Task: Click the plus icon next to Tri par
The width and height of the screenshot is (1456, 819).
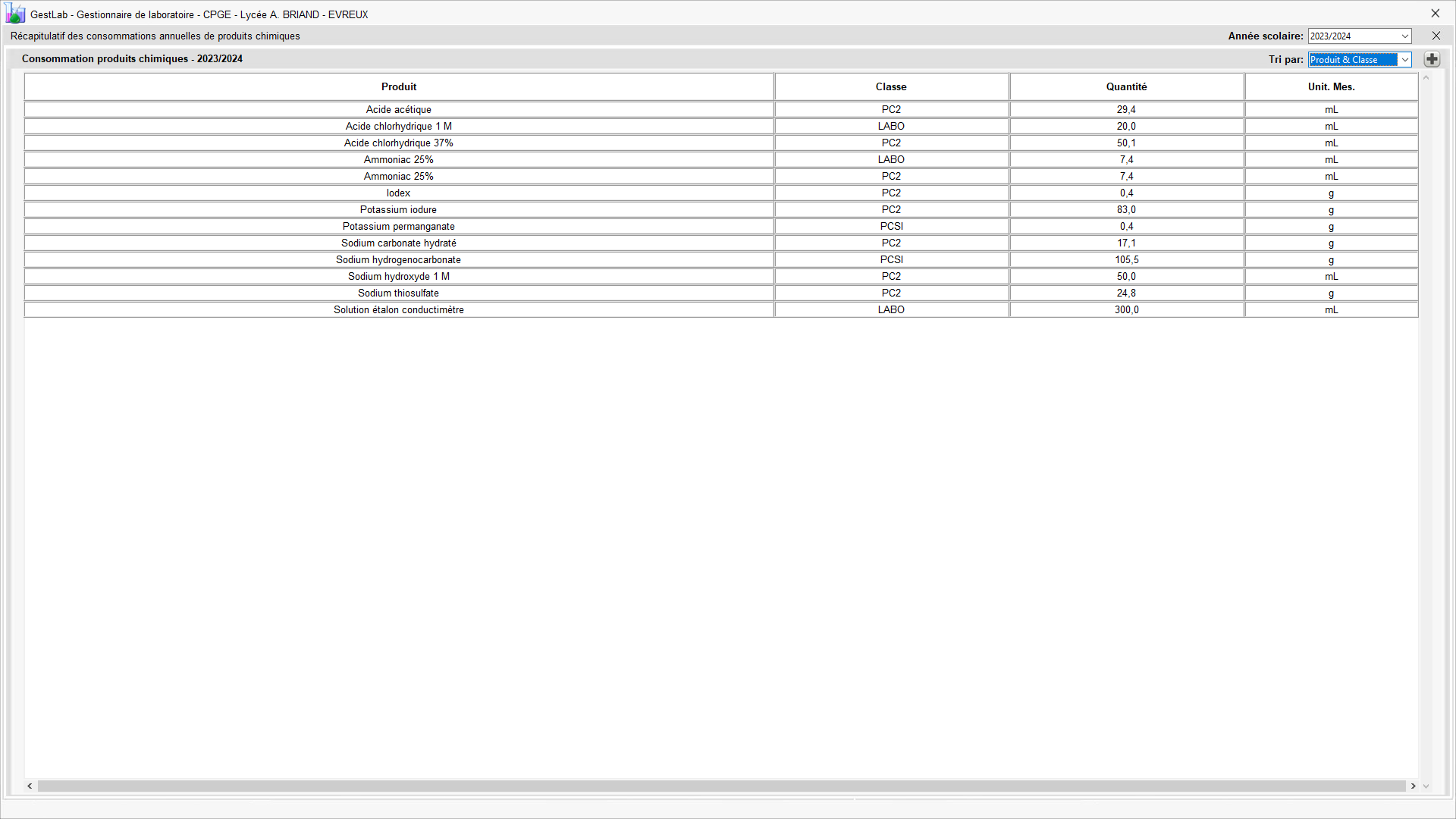Action: [1432, 59]
